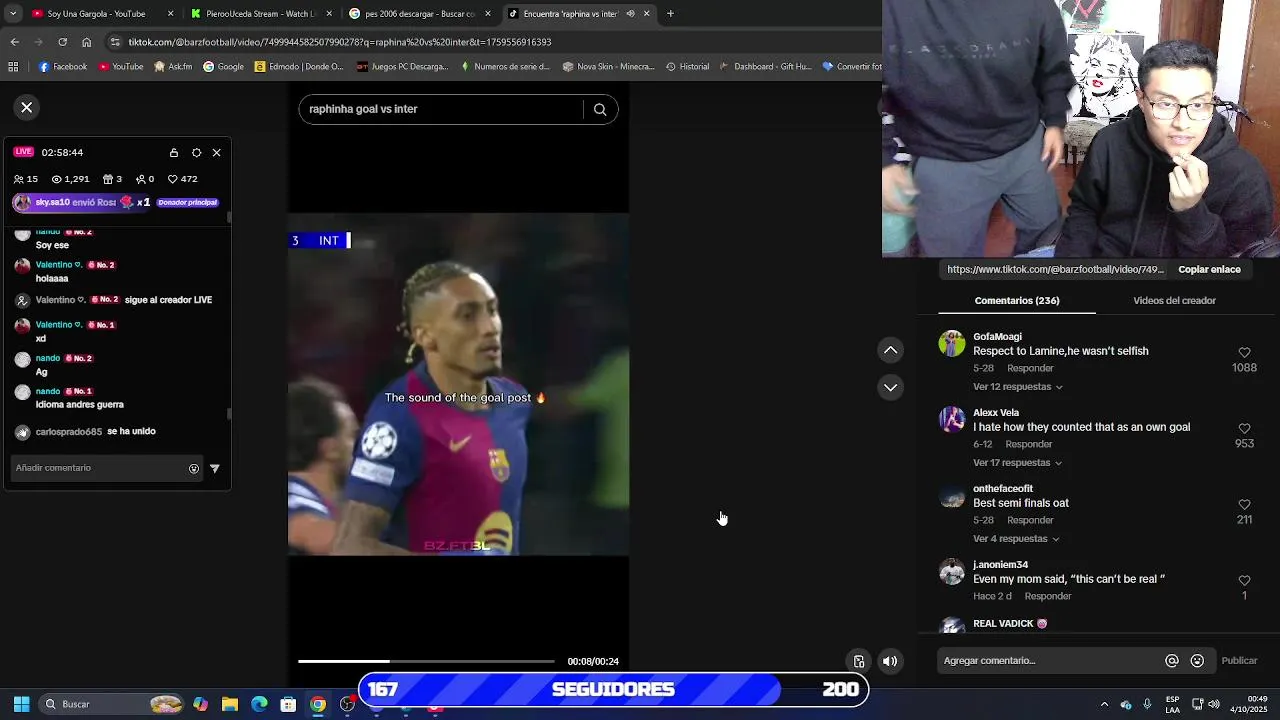Screen dimensions: 1280x720
Task: Go to previous video with up chevron
Action: tap(890, 350)
